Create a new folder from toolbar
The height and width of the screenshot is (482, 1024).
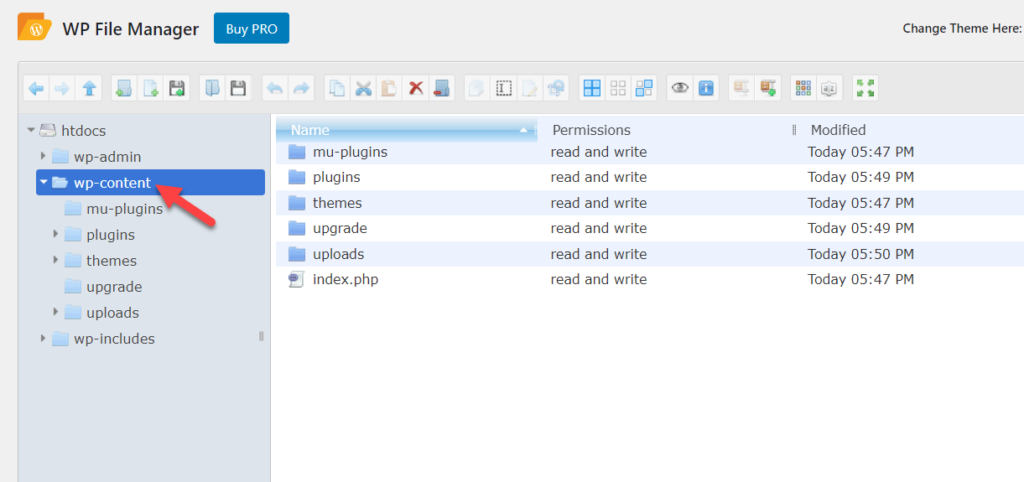(x=124, y=88)
